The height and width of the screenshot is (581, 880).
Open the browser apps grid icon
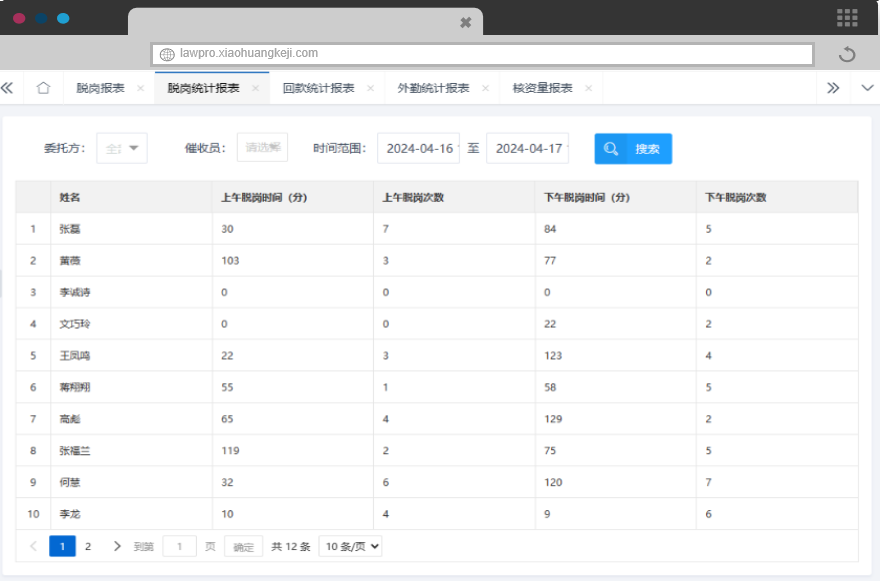click(847, 18)
